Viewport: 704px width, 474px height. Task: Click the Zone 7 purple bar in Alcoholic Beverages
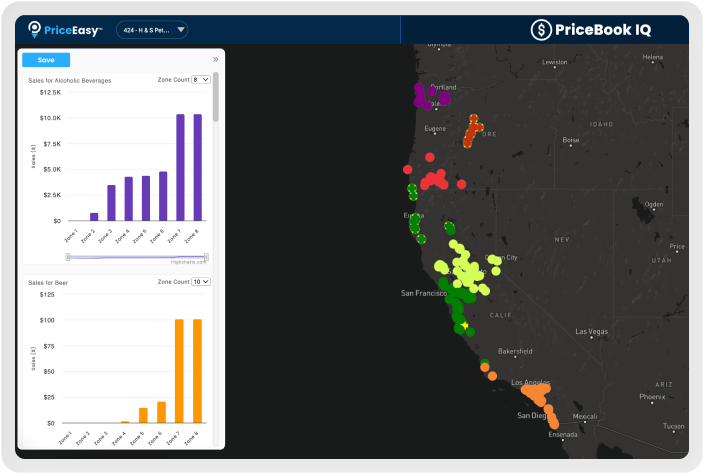tap(180, 167)
